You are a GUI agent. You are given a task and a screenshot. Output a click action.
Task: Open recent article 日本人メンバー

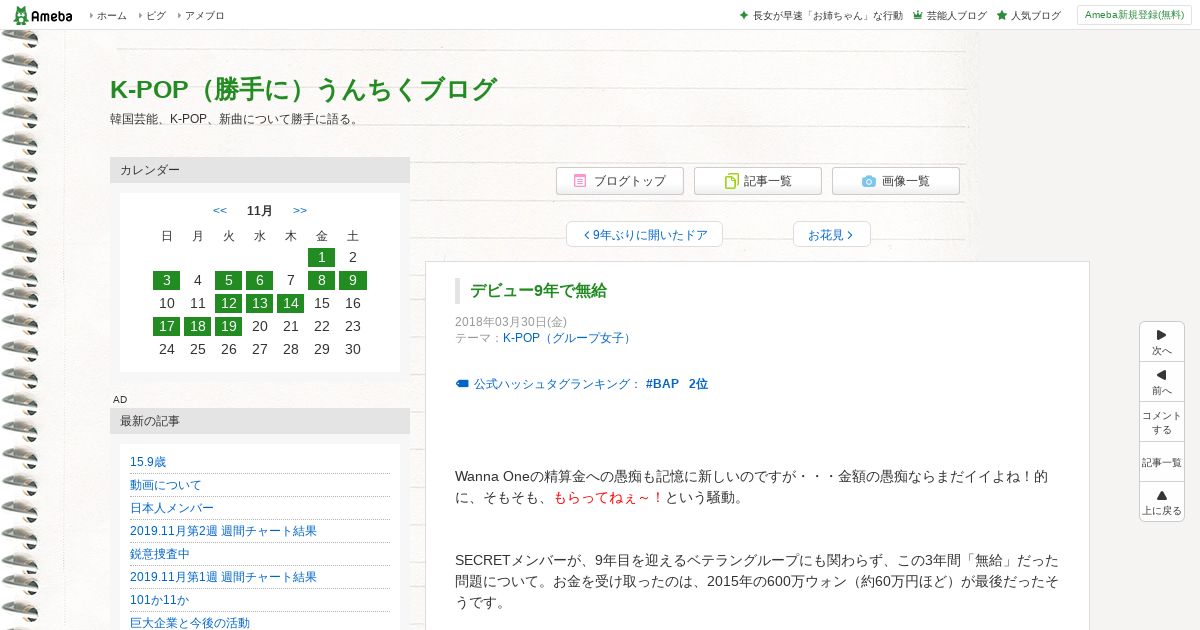tap(172, 508)
